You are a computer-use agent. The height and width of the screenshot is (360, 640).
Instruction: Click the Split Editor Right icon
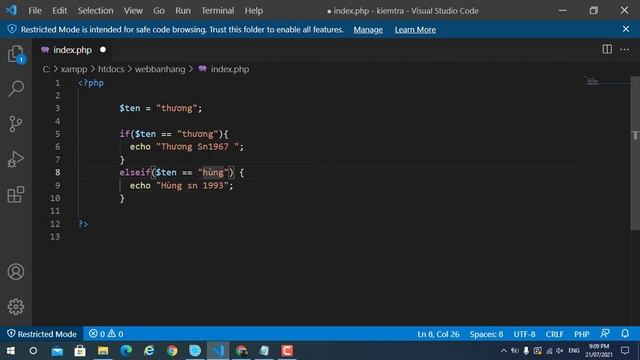(x=607, y=49)
